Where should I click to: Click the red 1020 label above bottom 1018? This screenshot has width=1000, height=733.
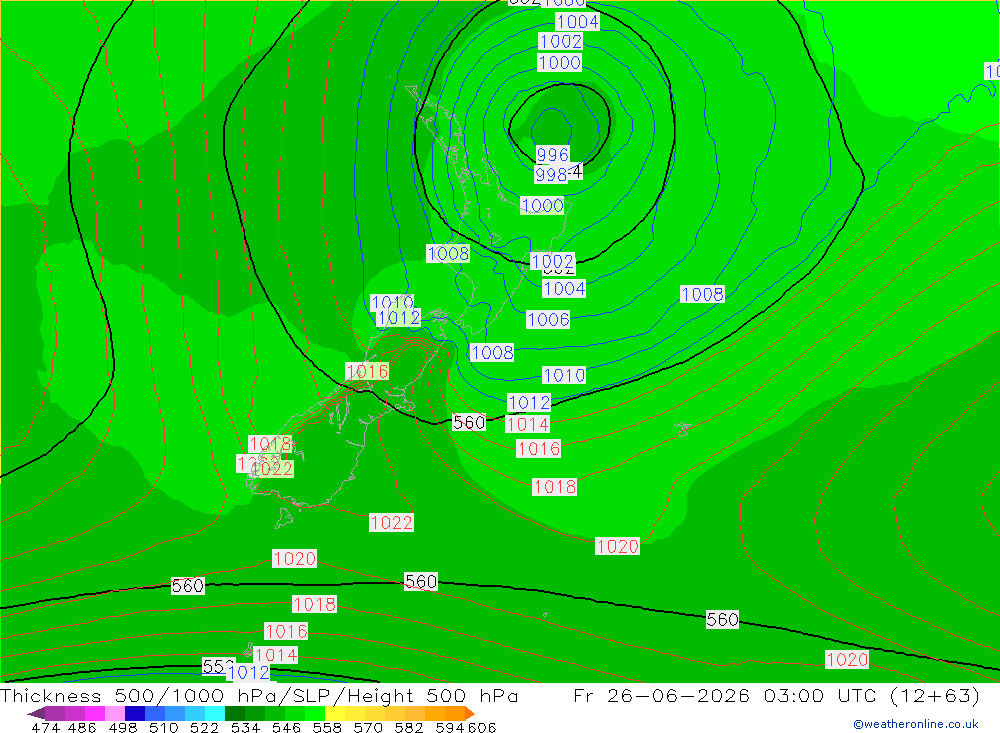pyautogui.click(x=295, y=558)
